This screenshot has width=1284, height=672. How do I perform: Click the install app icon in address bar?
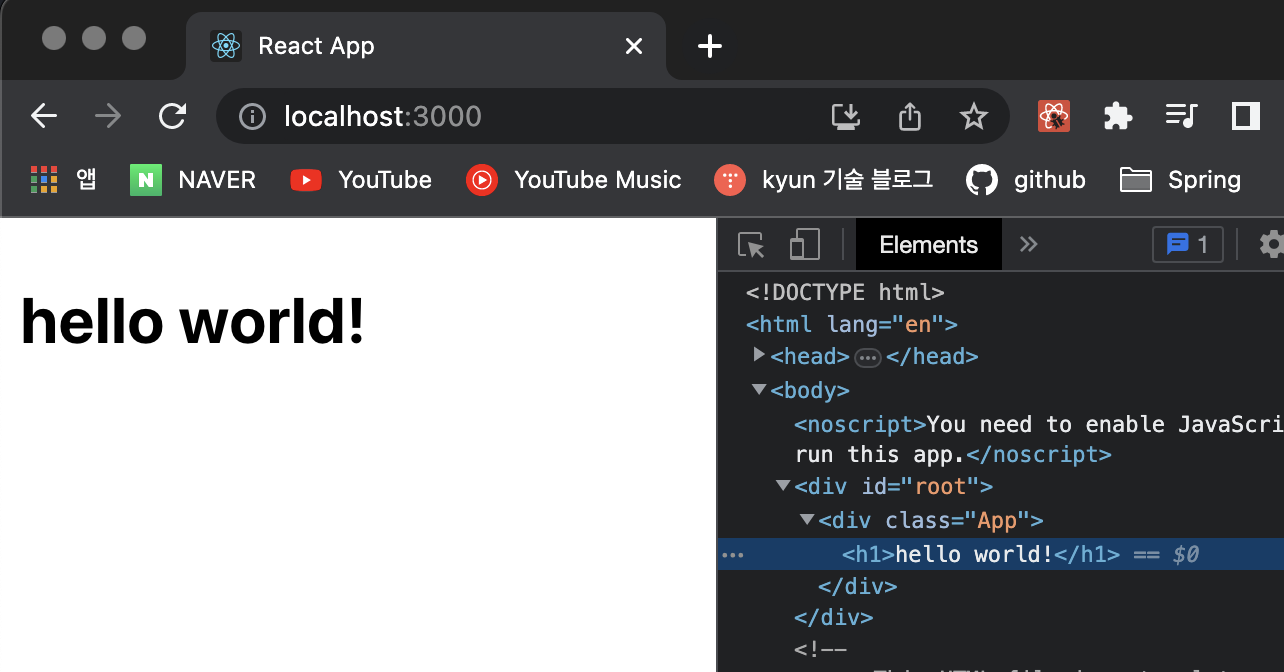pos(846,117)
